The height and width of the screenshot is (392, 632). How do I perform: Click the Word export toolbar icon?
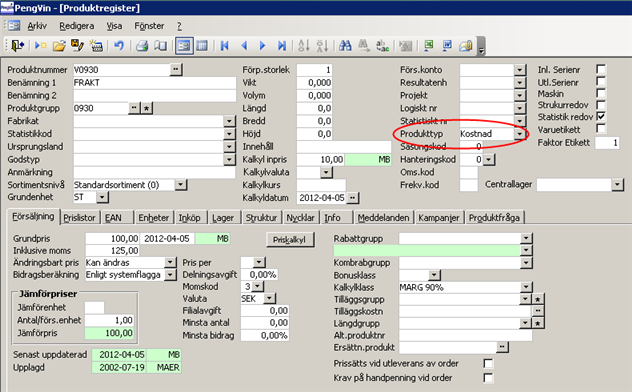point(447,46)
